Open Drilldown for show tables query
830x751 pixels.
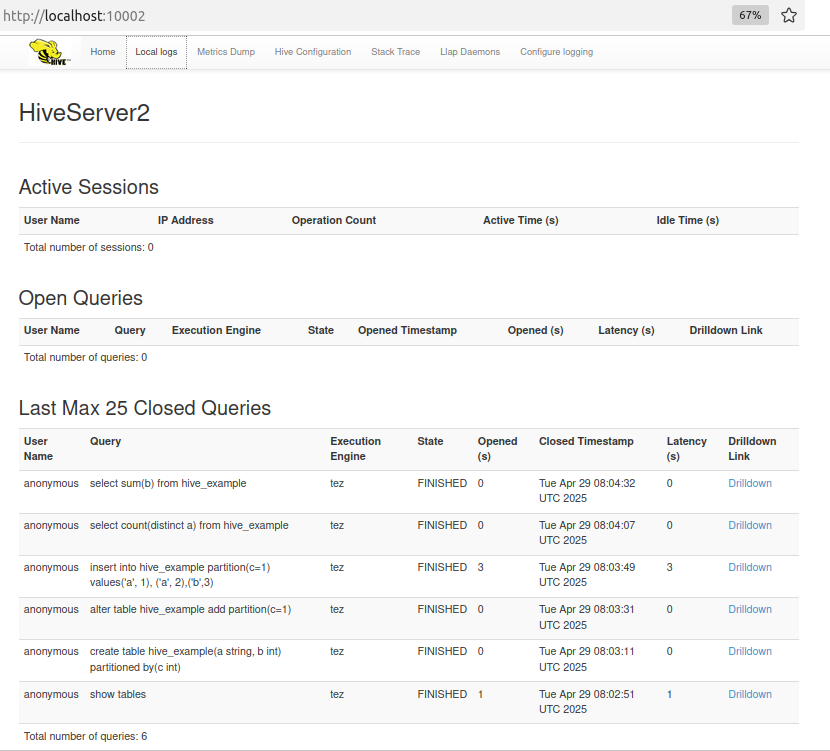click(750, 694)
